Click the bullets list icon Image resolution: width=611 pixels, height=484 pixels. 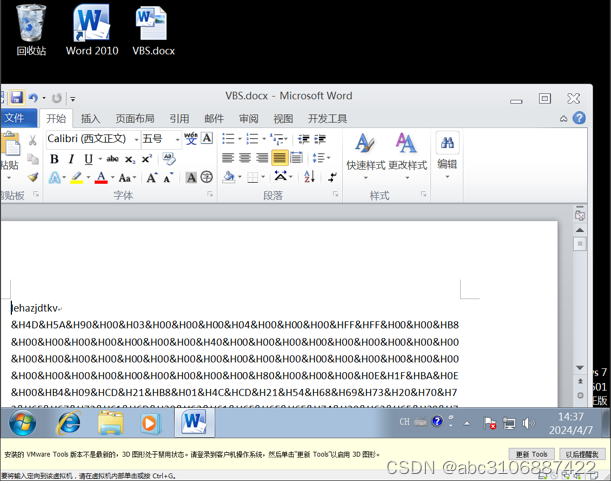pos(228,139)
